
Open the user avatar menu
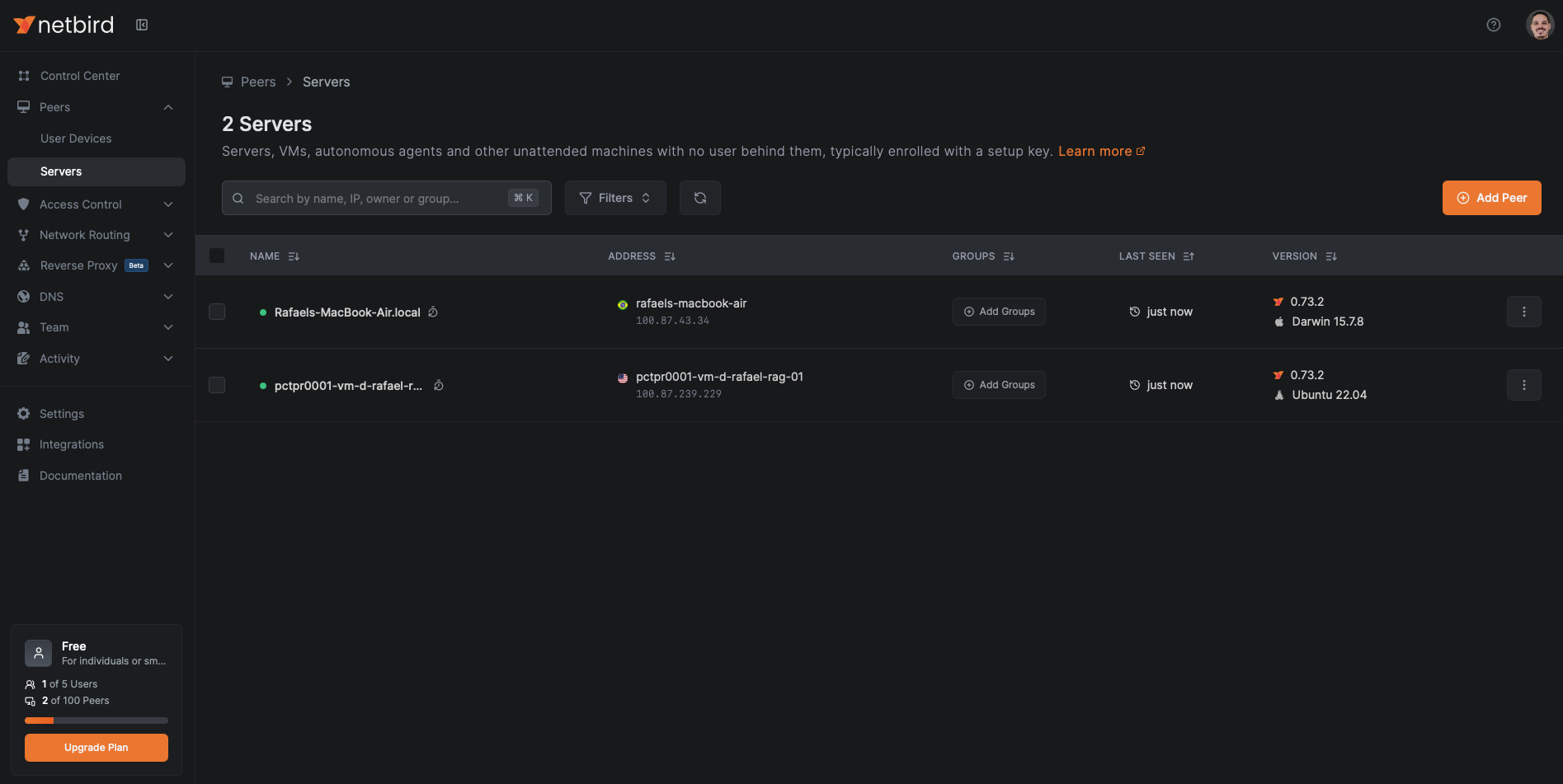[1540, 25]
